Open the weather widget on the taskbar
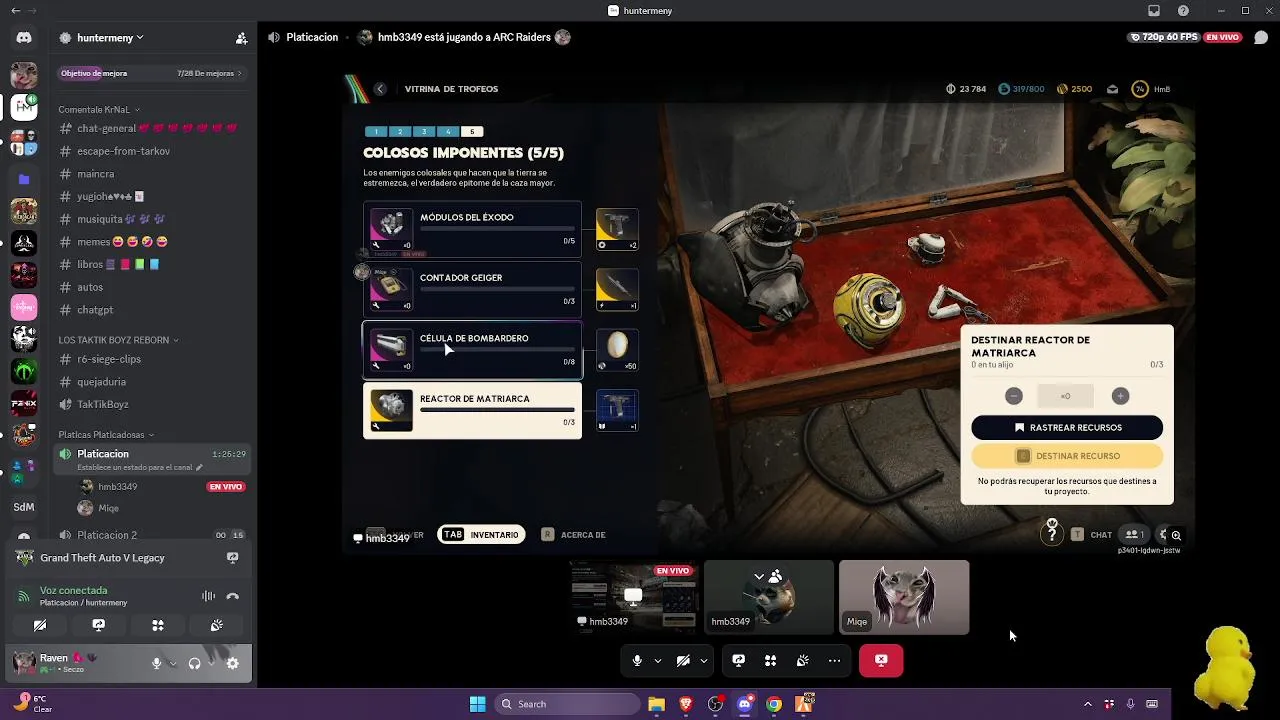 click(32, 704)
